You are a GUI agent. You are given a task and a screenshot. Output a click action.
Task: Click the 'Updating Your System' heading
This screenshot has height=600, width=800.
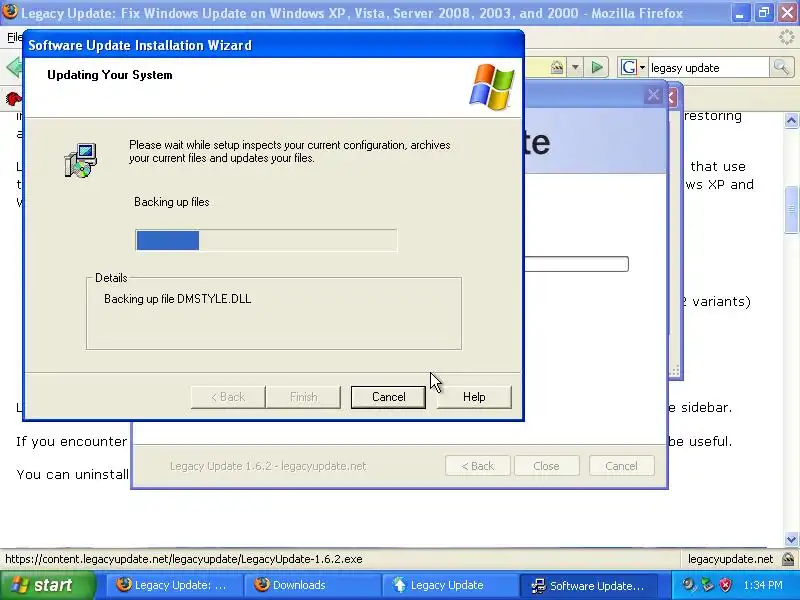(110, 75)
